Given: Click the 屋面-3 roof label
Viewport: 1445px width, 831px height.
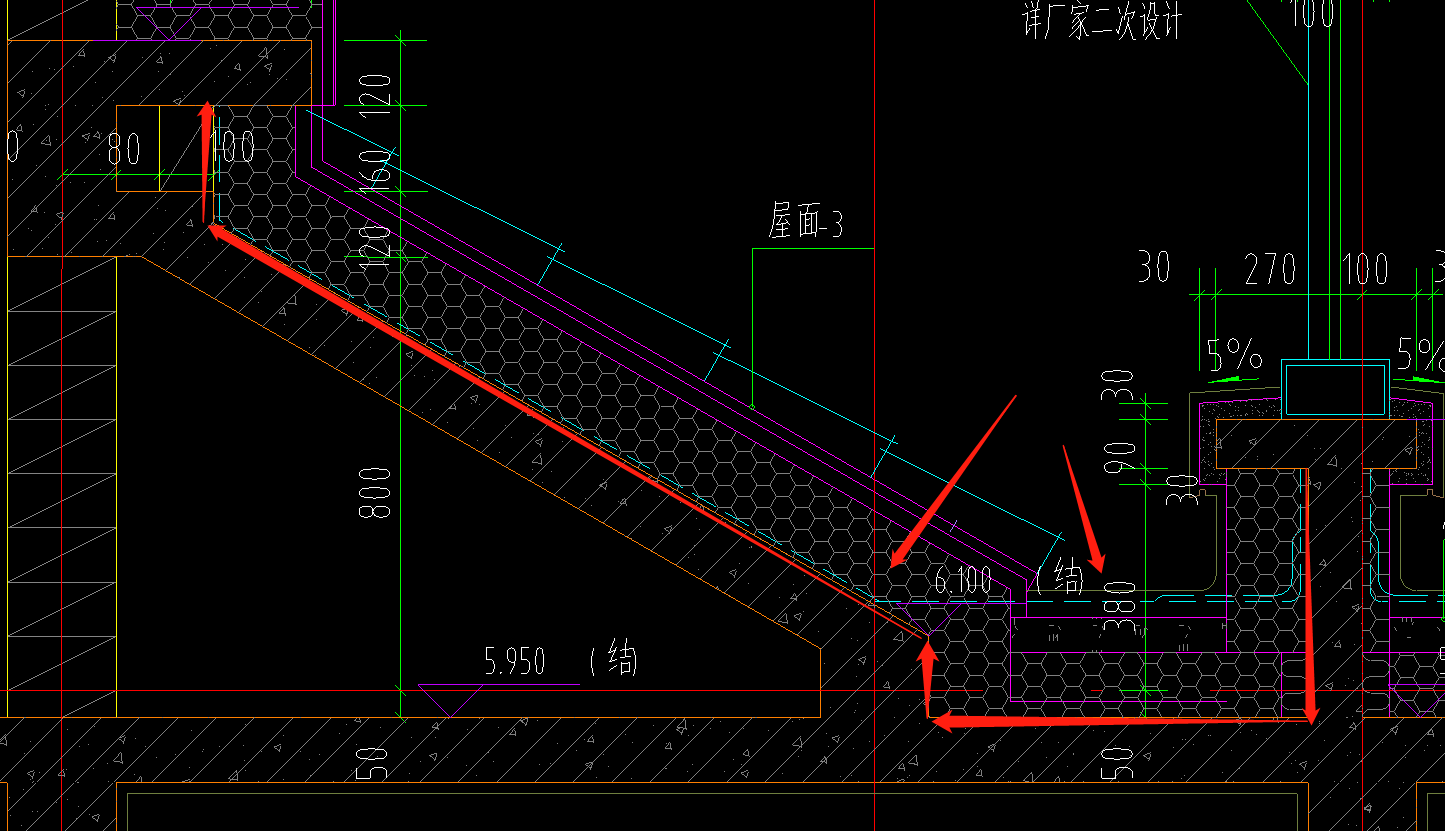Looking at the screenshot, I should tap(805, 222).
